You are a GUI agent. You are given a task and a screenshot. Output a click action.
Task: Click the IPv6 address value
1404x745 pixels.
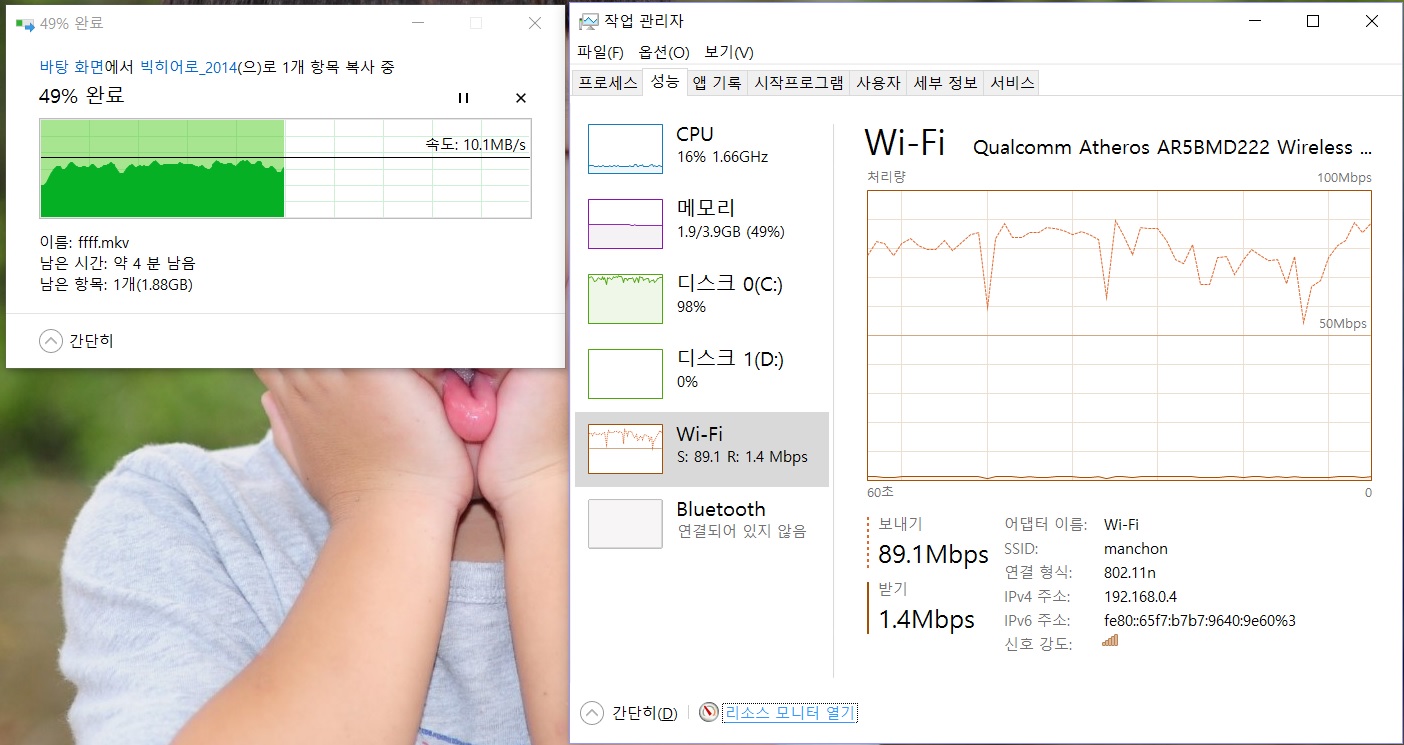(x=1200, y=621)
